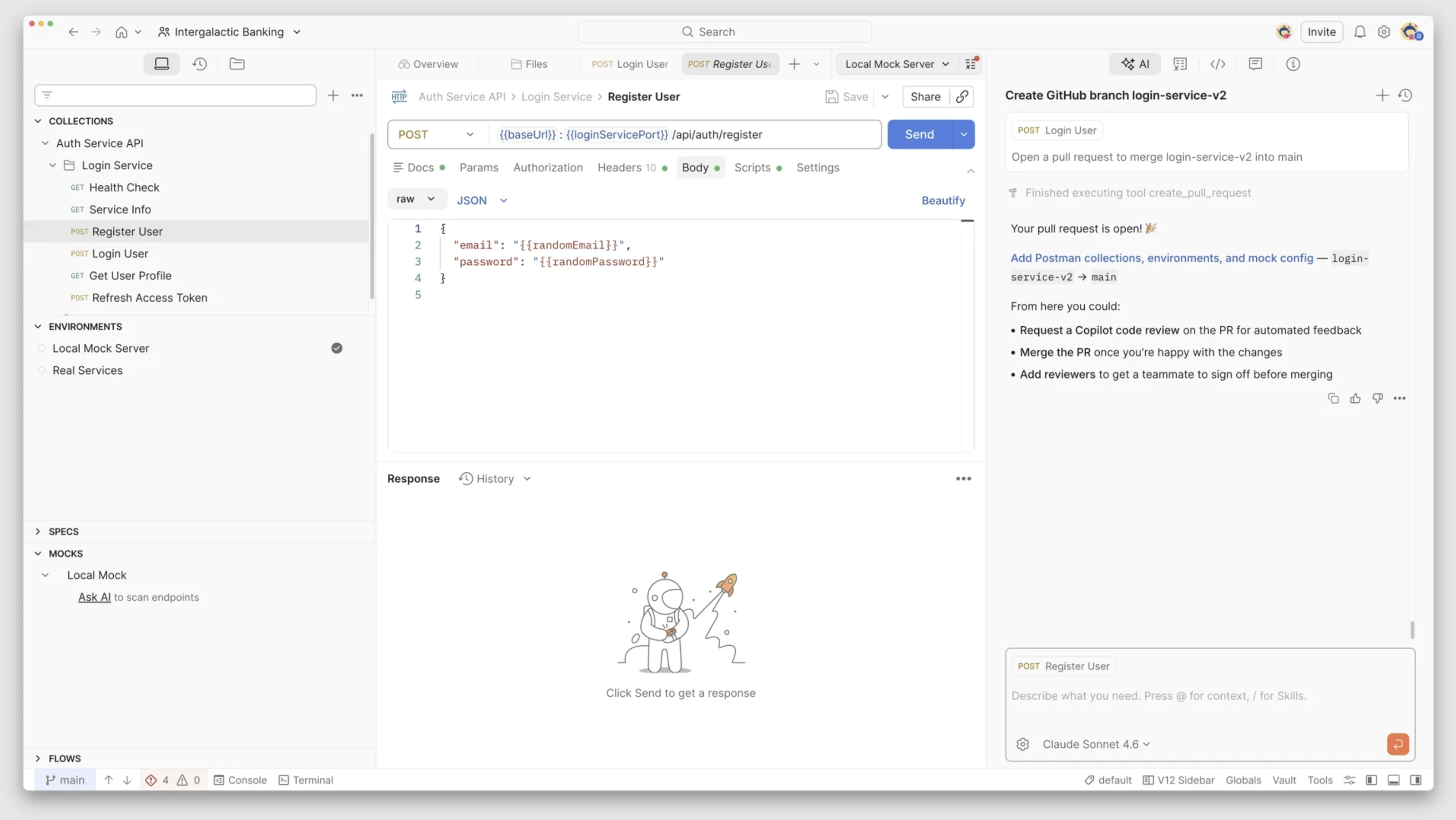
Task: Open environment variables quick look icon
Action: click(x=971, y=64)
